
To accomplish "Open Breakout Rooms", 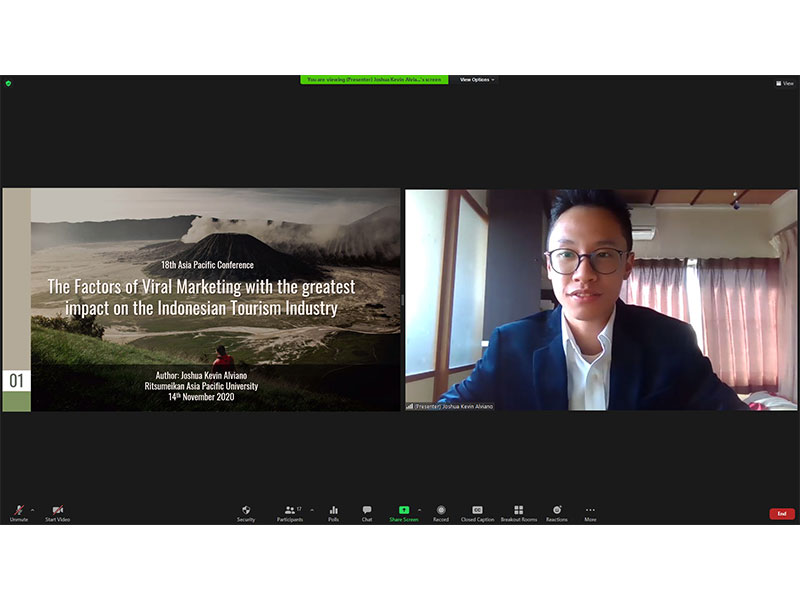I will coord(518,512).
